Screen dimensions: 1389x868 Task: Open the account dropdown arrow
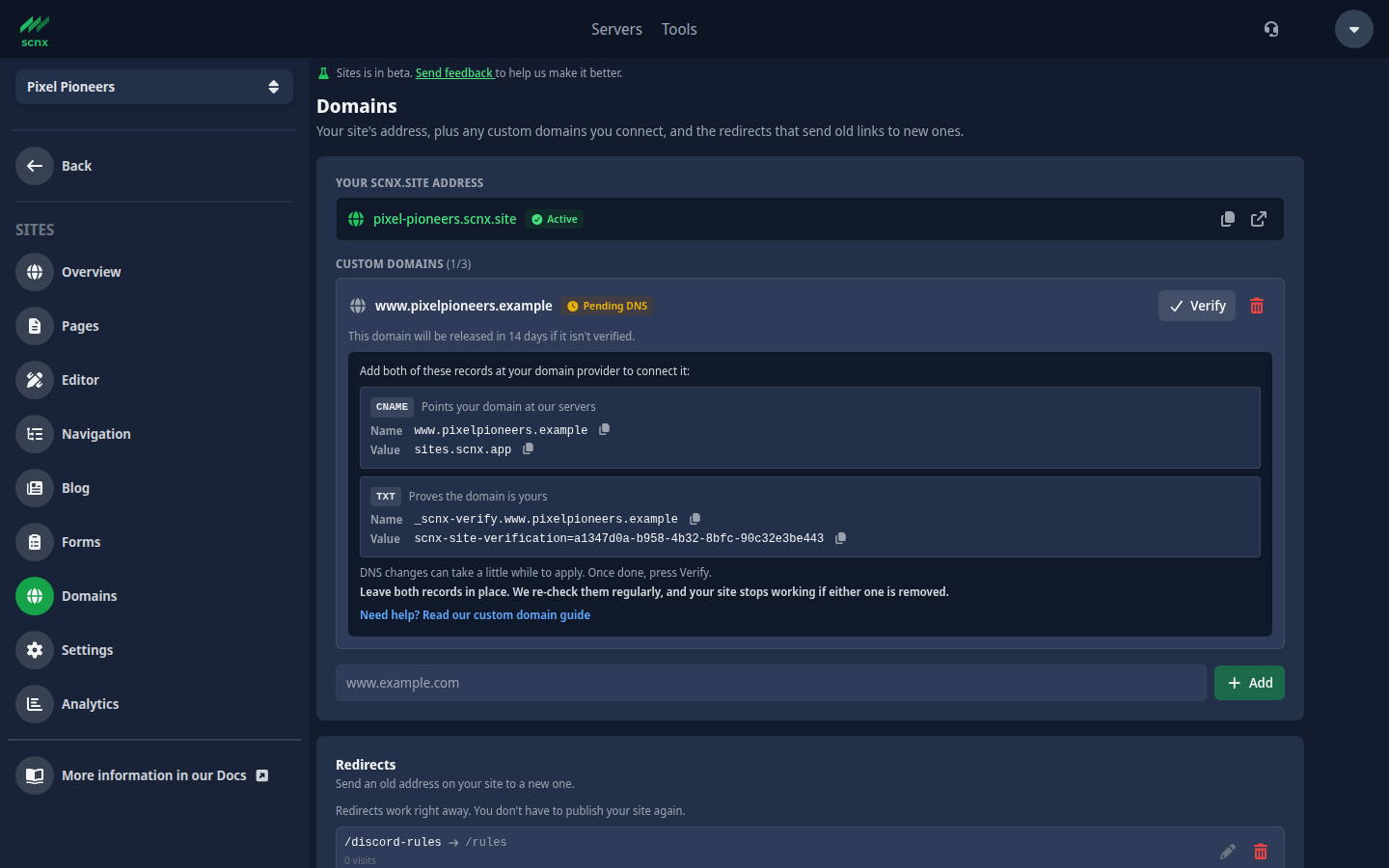coord(1354,29)
